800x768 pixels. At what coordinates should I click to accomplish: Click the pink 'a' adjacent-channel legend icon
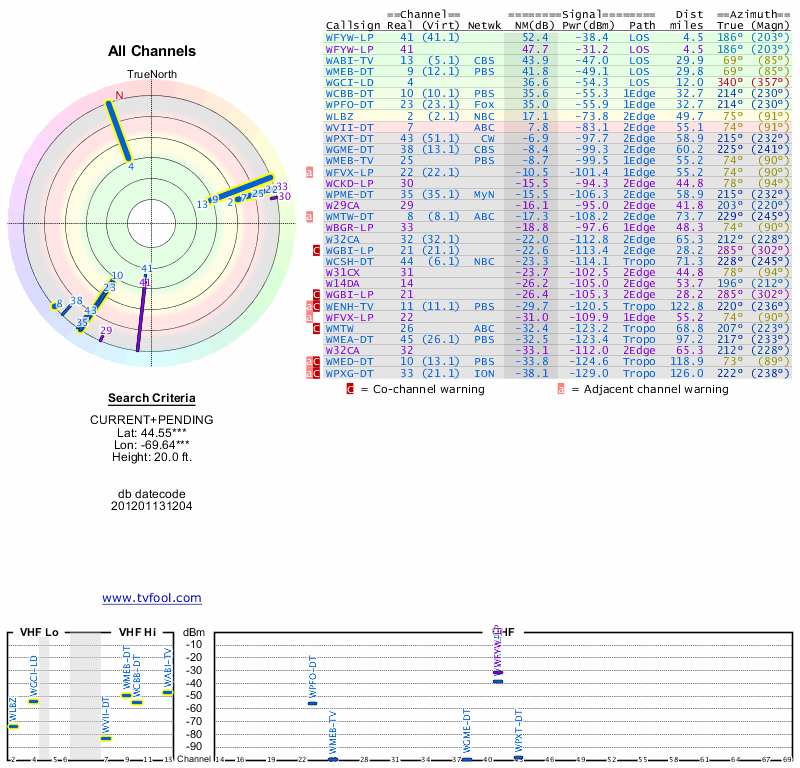pos(561,389)
